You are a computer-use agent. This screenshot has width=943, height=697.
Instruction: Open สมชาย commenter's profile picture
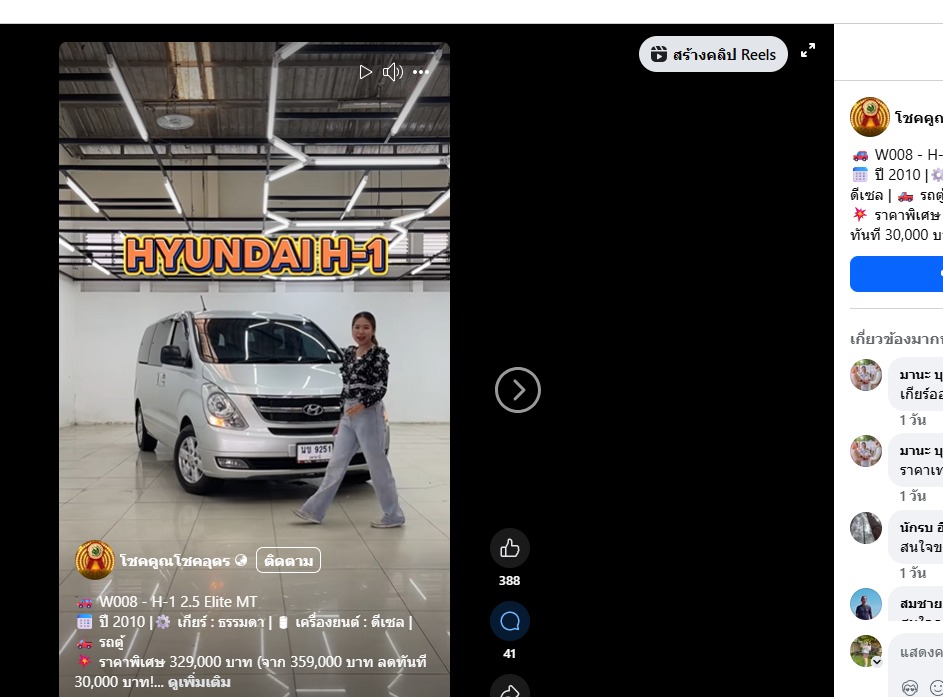coord(866,604)
